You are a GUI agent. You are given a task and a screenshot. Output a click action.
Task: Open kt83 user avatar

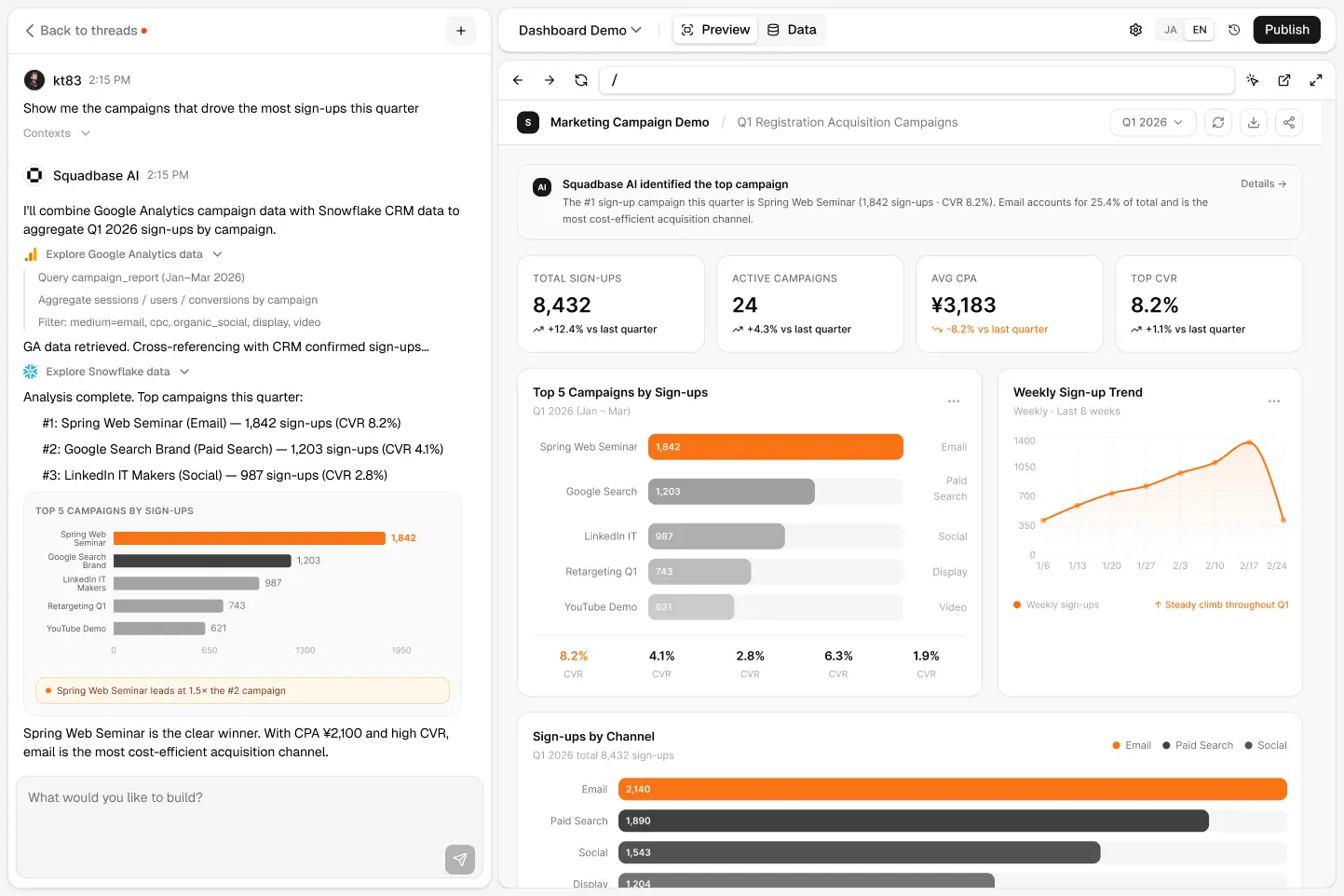[34, 80]
